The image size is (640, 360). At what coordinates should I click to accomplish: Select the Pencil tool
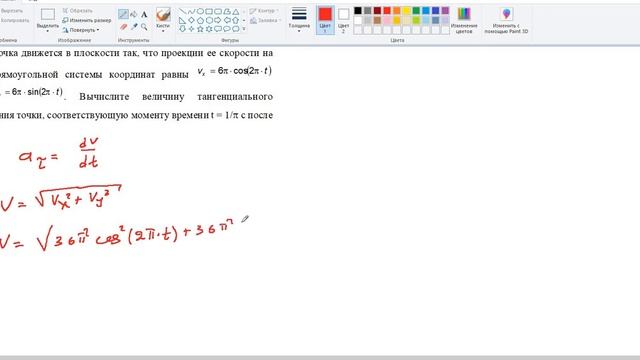[123, 15]
